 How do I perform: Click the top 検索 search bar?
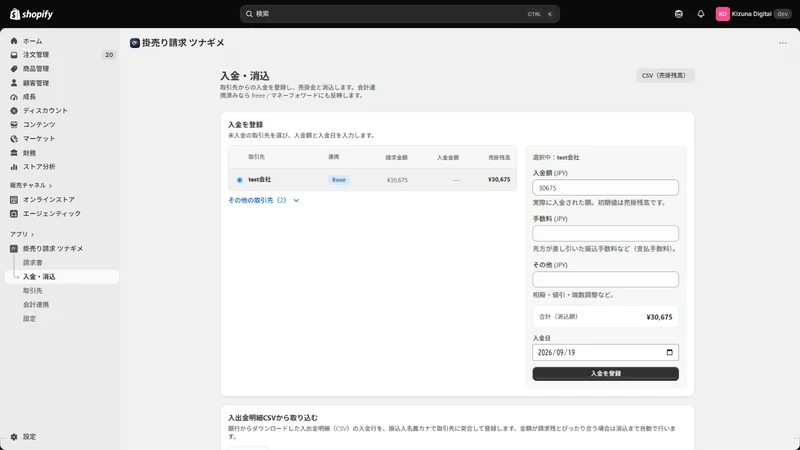tap(399, 14)
